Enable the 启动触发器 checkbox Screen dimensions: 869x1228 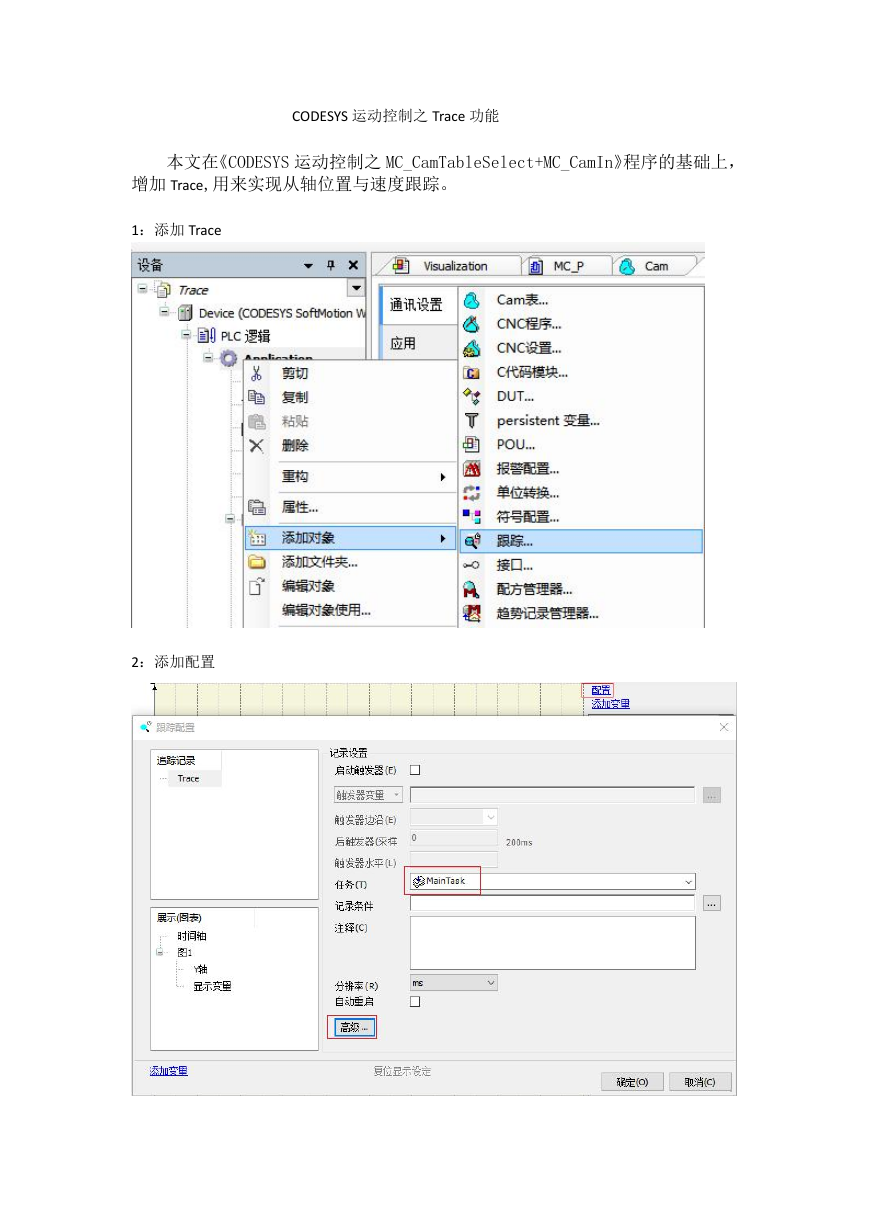415,770
